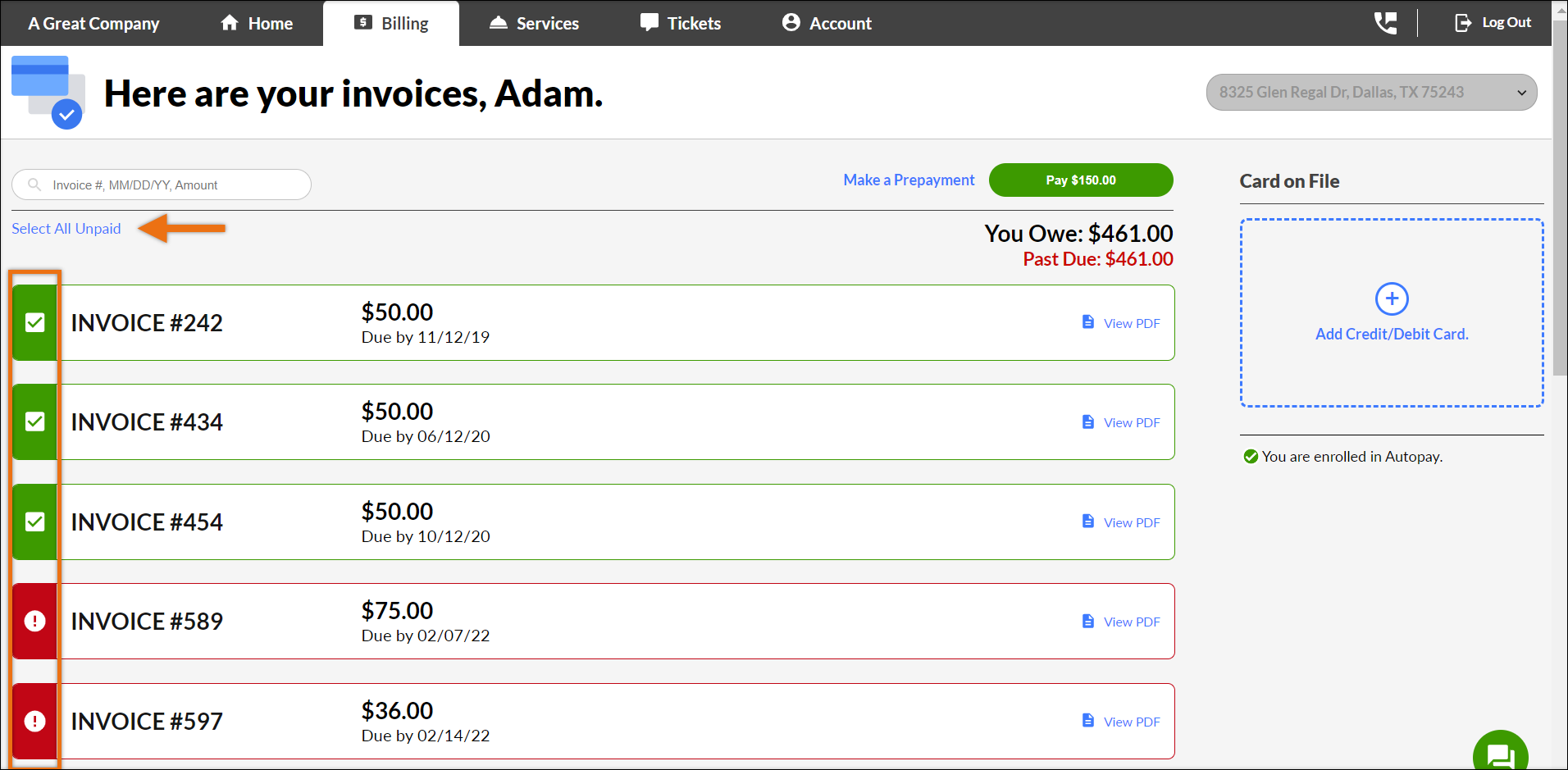Uncheck Invoice #434 checkbox
The width and height of the screenshot is (1568, 770).
coord(34,421)
